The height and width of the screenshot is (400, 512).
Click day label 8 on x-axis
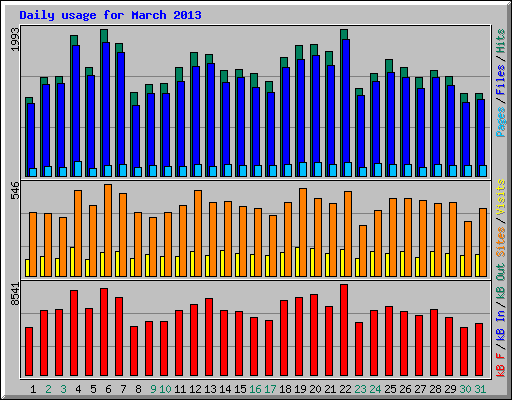[138, 389]
